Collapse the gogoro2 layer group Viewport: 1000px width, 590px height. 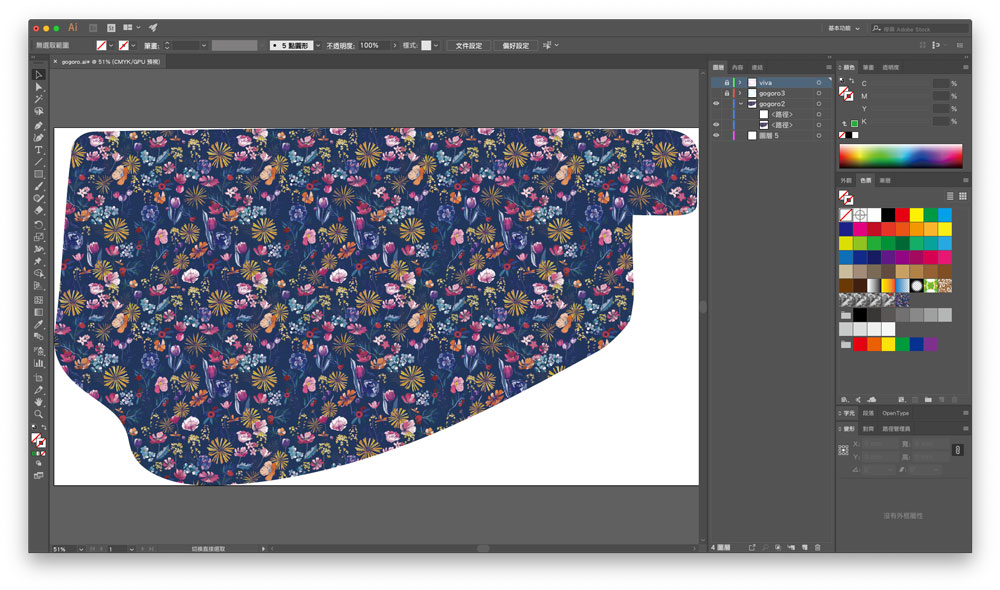(x=739, y=104)
